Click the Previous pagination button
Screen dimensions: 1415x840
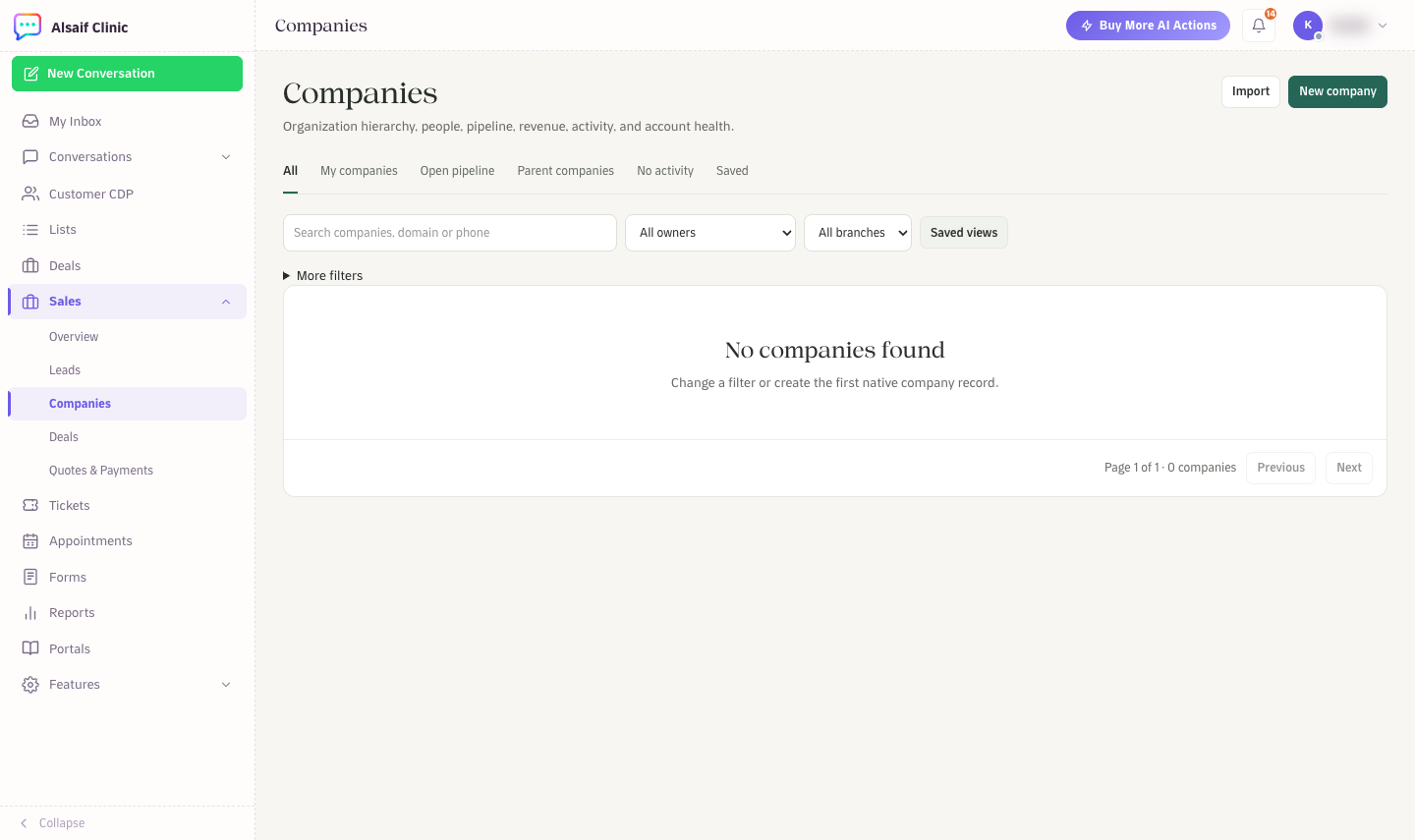pyautogui.click(x=1281, y=468)
